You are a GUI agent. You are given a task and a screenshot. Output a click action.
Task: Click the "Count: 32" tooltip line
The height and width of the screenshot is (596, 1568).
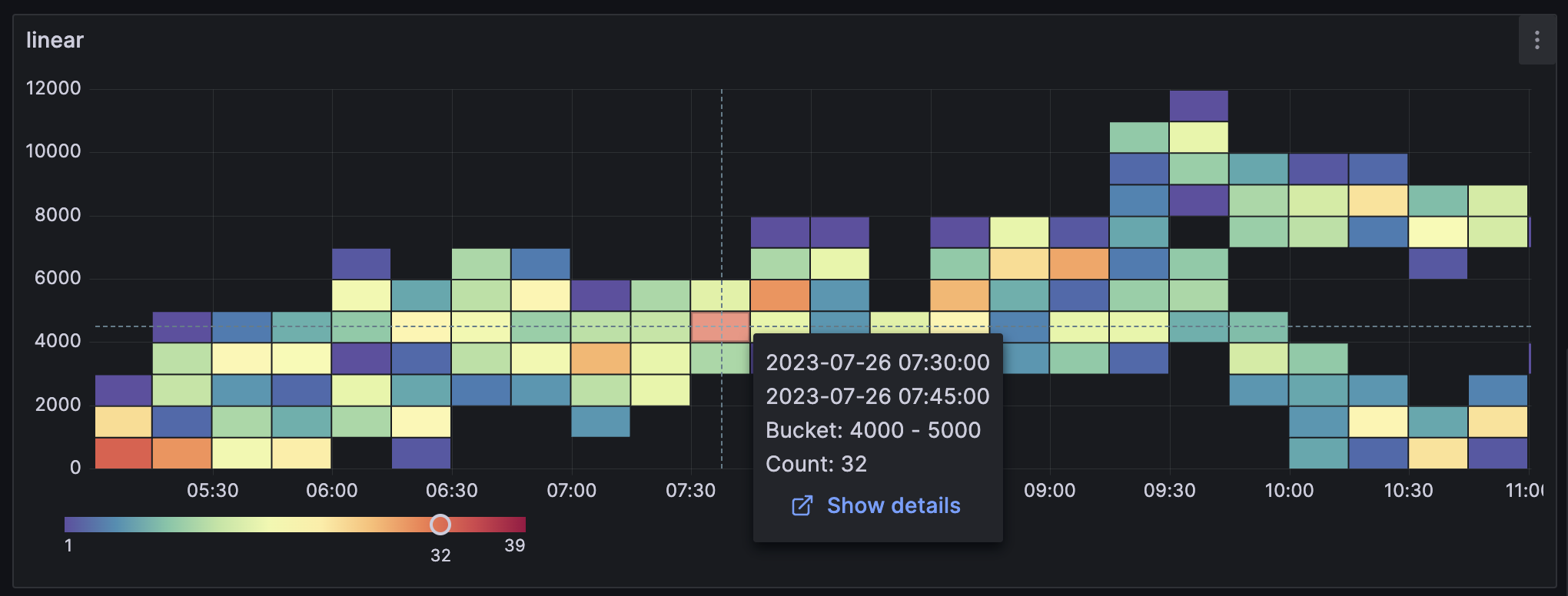[x=816, y=464]
